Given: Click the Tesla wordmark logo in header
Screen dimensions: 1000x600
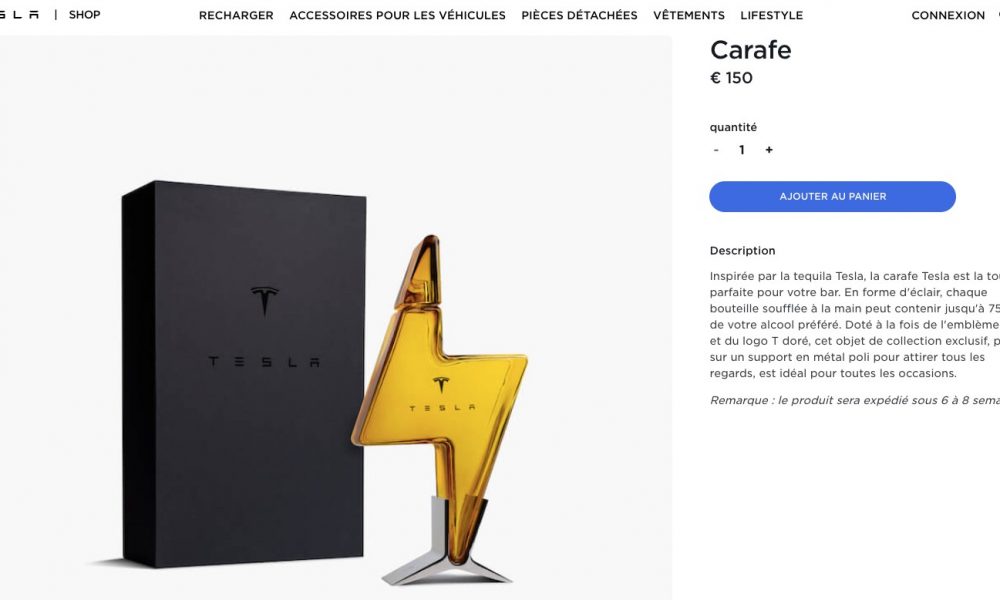Looking at the screenshot, I should 19,15.
